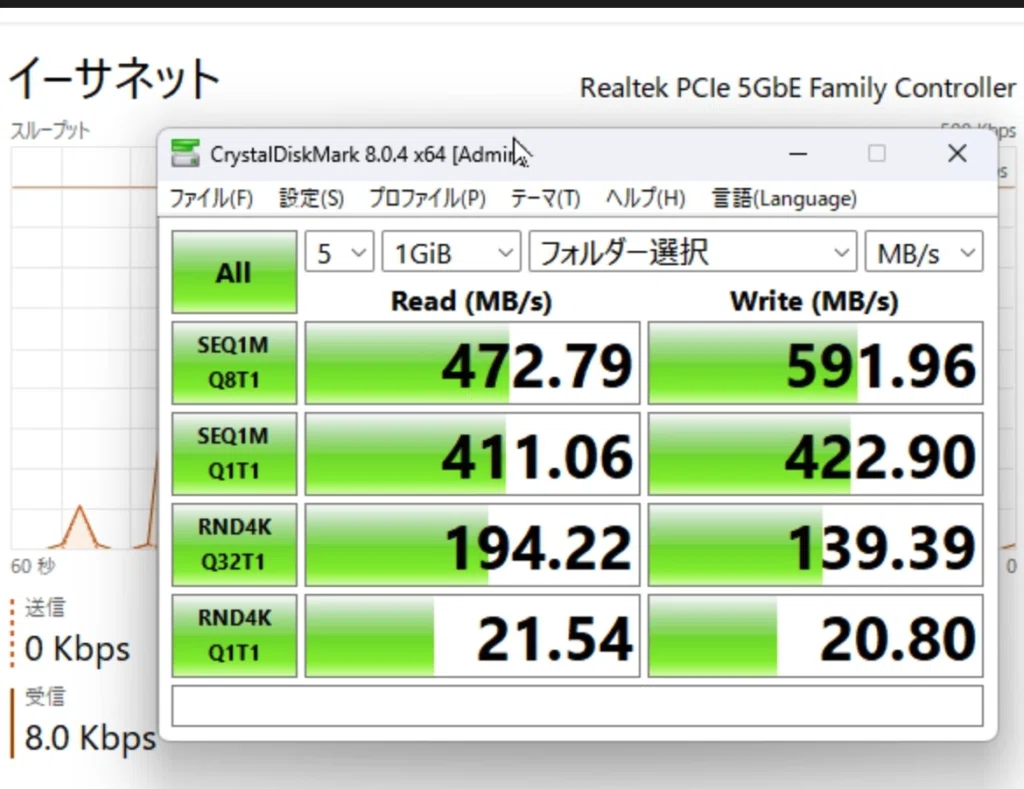Screen dimensions: 1024x789
Task: Click the 受信 8.0 Kbps value in Task Manager
Action: [90, 738]
